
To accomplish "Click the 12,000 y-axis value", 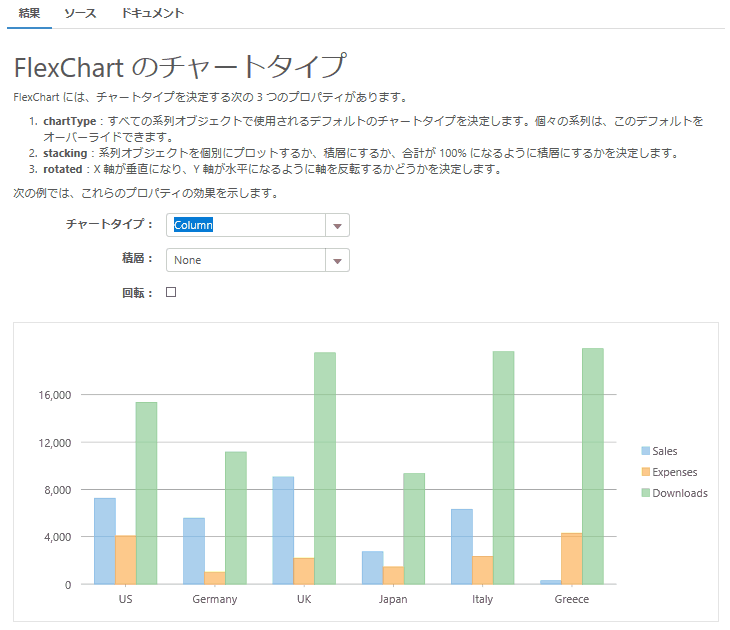I will coord(54,443).
